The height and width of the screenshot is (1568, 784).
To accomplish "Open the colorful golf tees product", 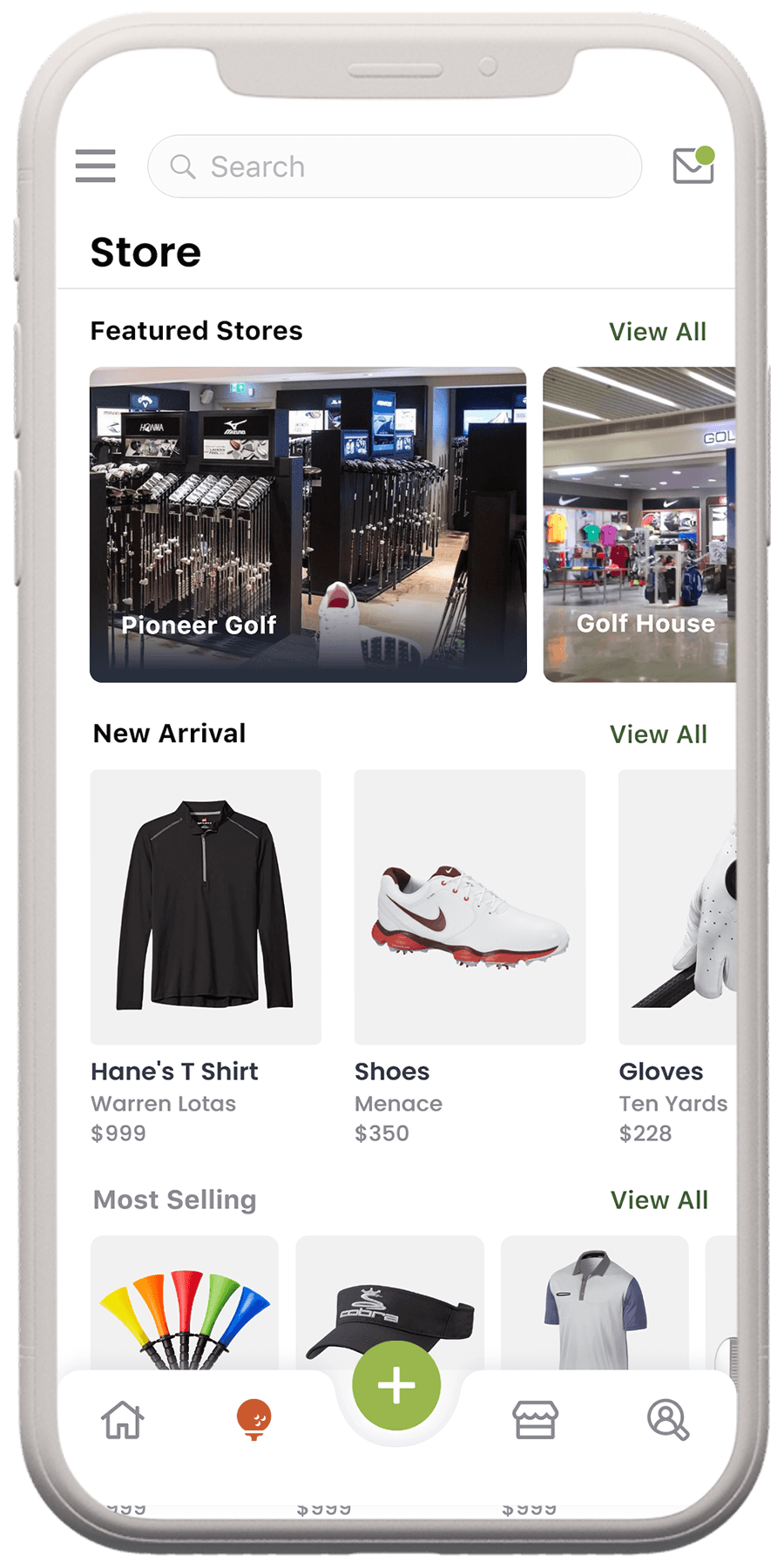I will coord(185,1303).
